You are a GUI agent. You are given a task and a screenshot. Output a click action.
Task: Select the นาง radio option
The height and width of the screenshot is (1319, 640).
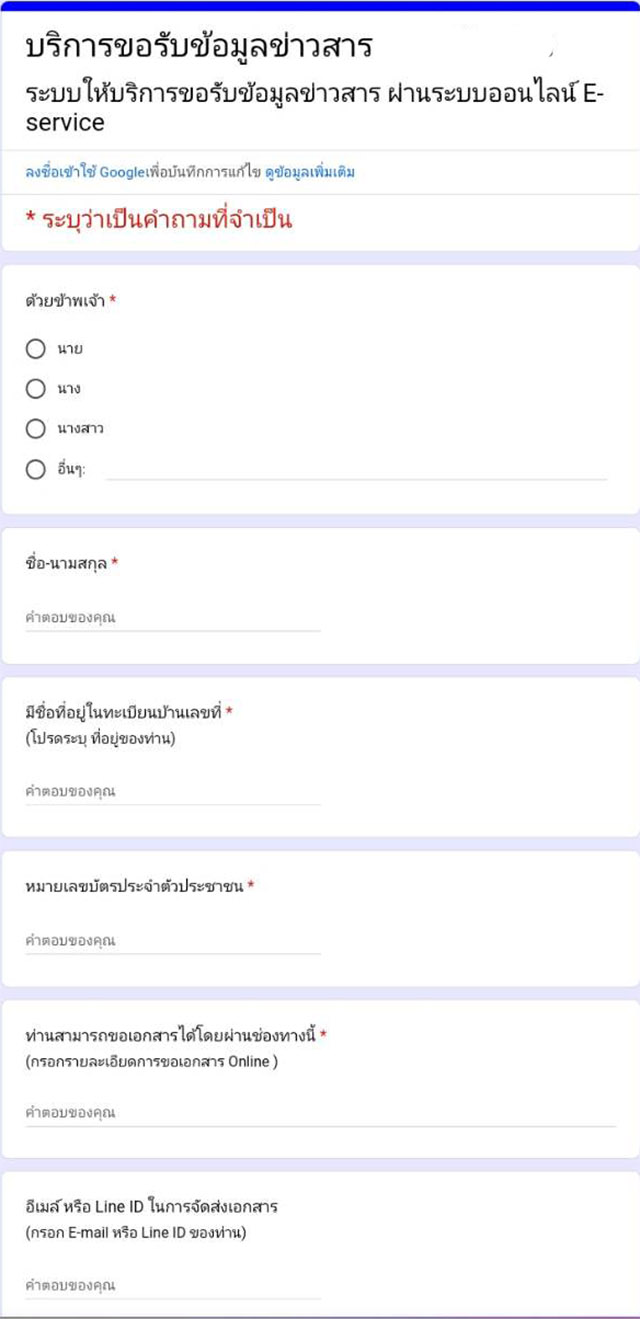coord(36,388)
